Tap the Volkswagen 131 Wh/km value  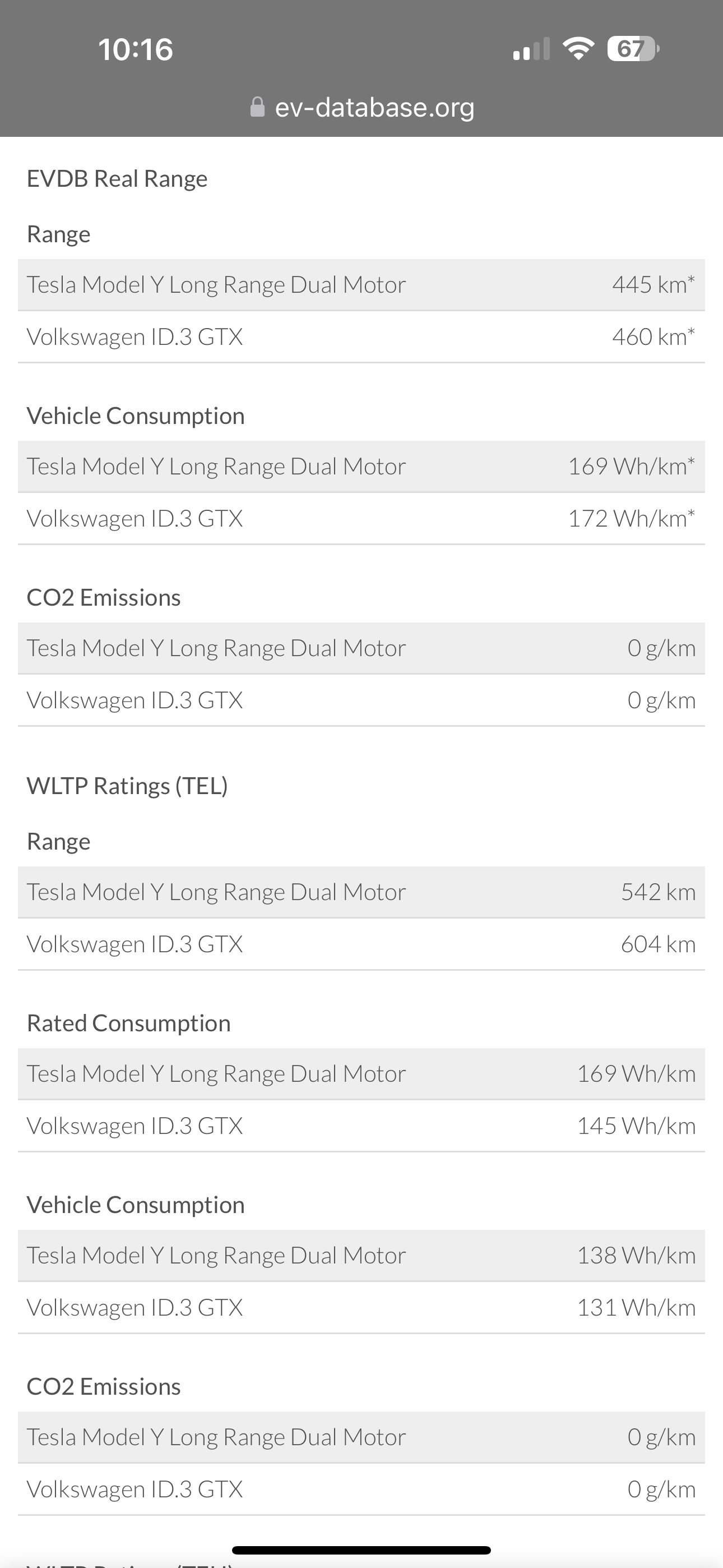636,1307
